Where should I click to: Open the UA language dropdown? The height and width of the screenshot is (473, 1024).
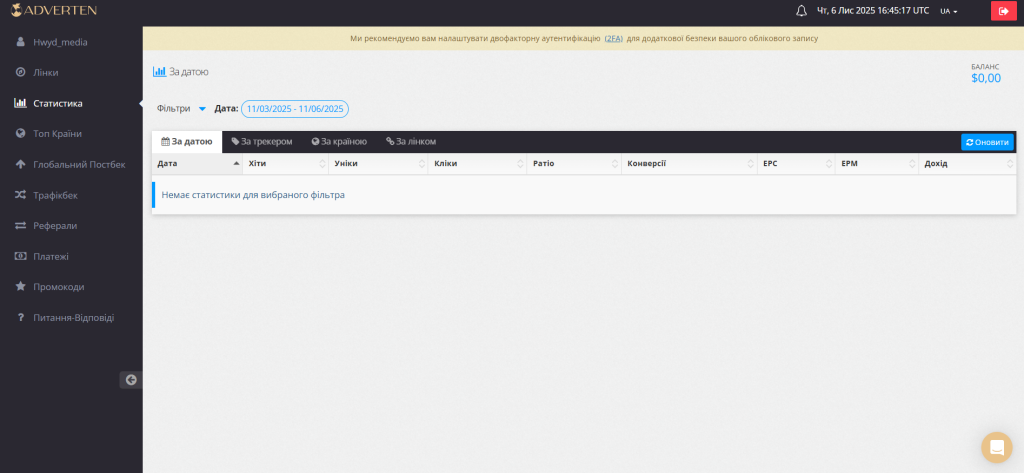click(x=948, y=11)
